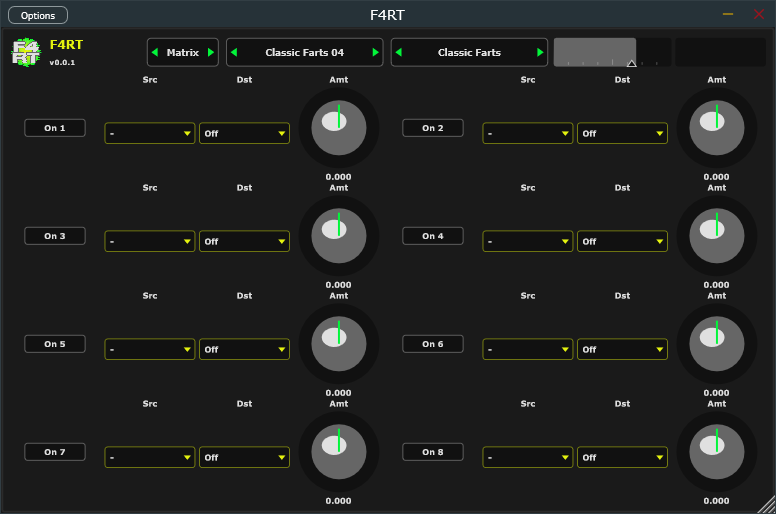Click the 0.000 value under slot 8 knob
The image size is (776, 514).
(716, 501)
